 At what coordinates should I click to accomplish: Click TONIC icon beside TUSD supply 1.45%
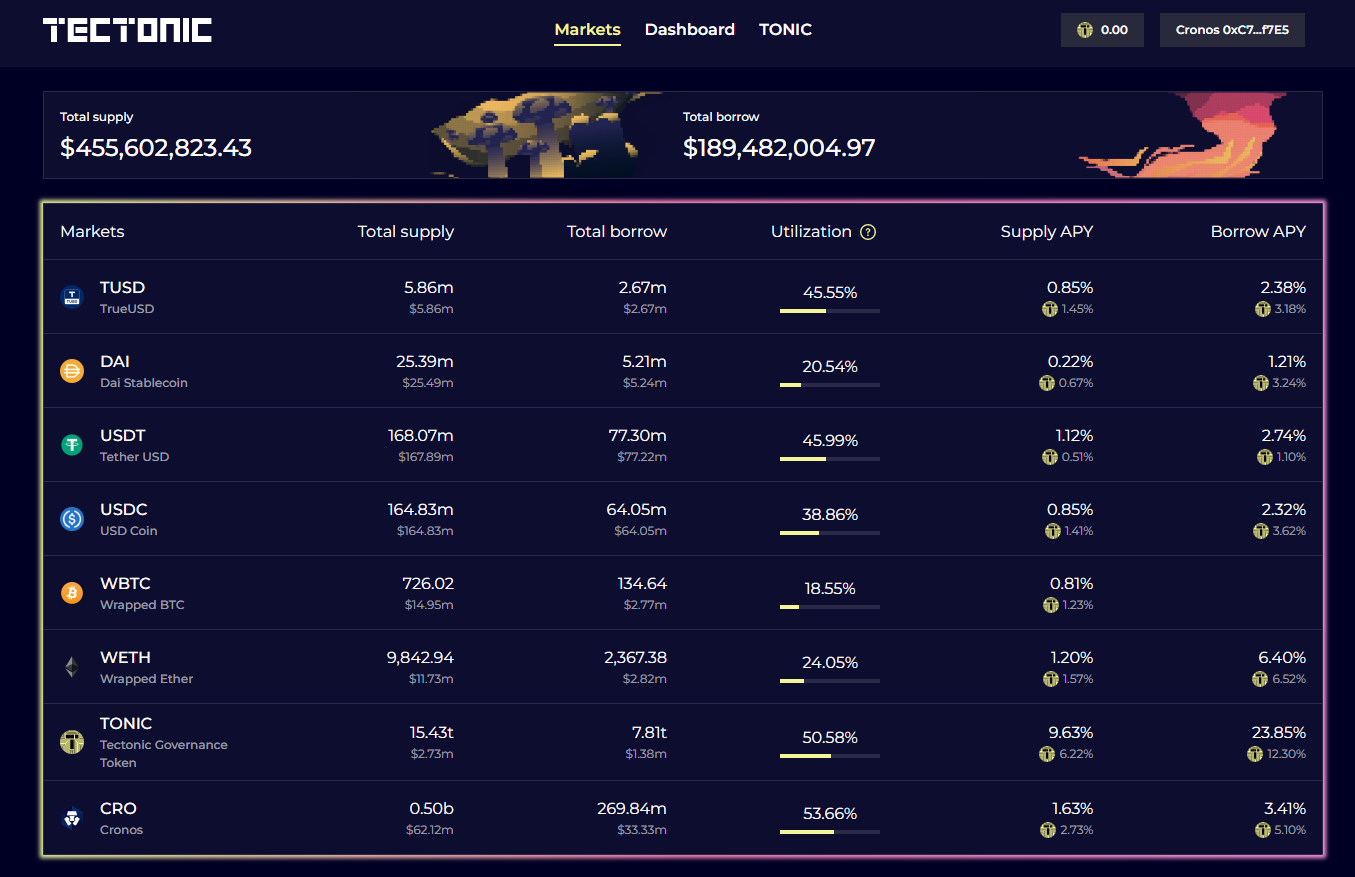pos(1050,309)
